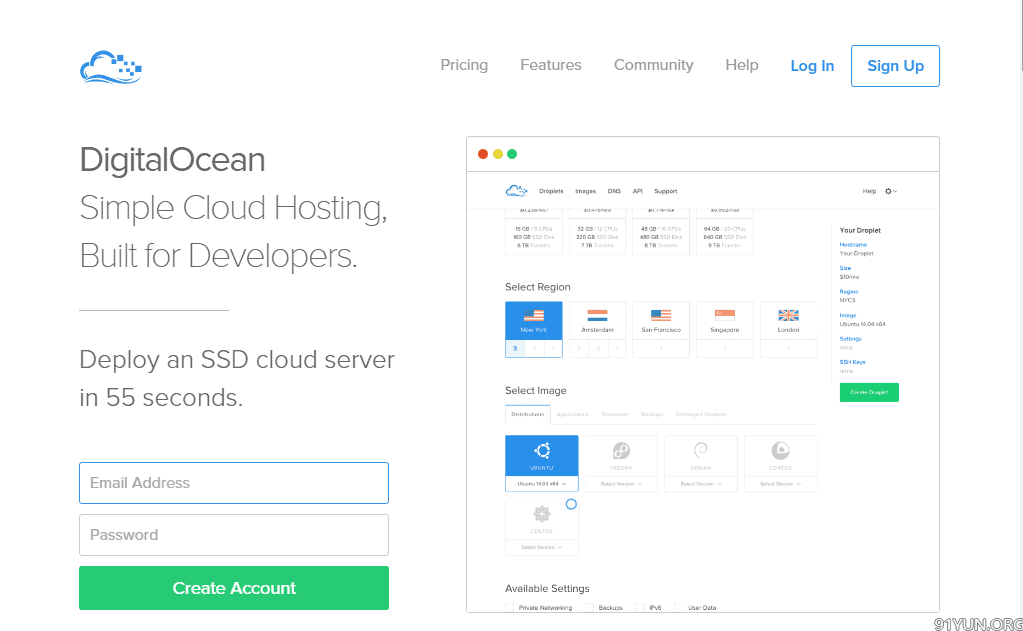This screenshot has width=1023, height=631.
Task: Open Pricing in the top navigation
Action: point(464,65)
